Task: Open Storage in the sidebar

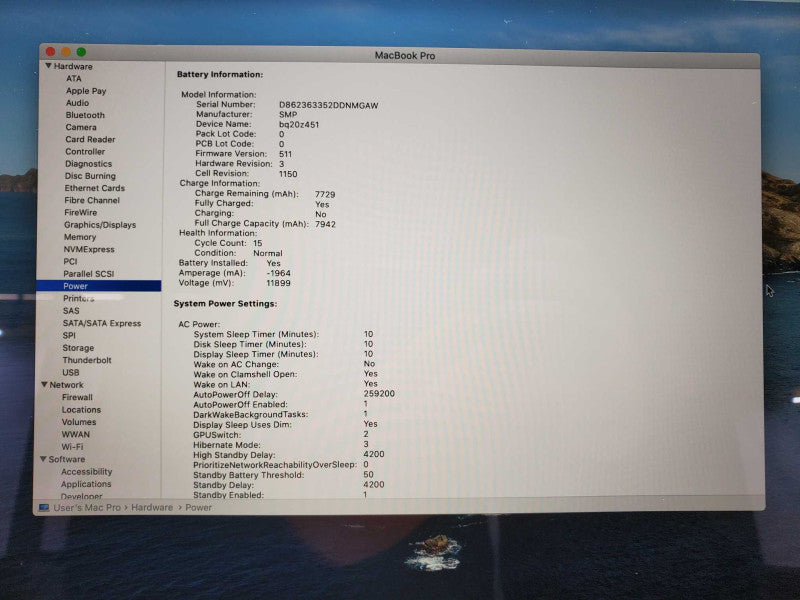Action: (x=78, y=348)
